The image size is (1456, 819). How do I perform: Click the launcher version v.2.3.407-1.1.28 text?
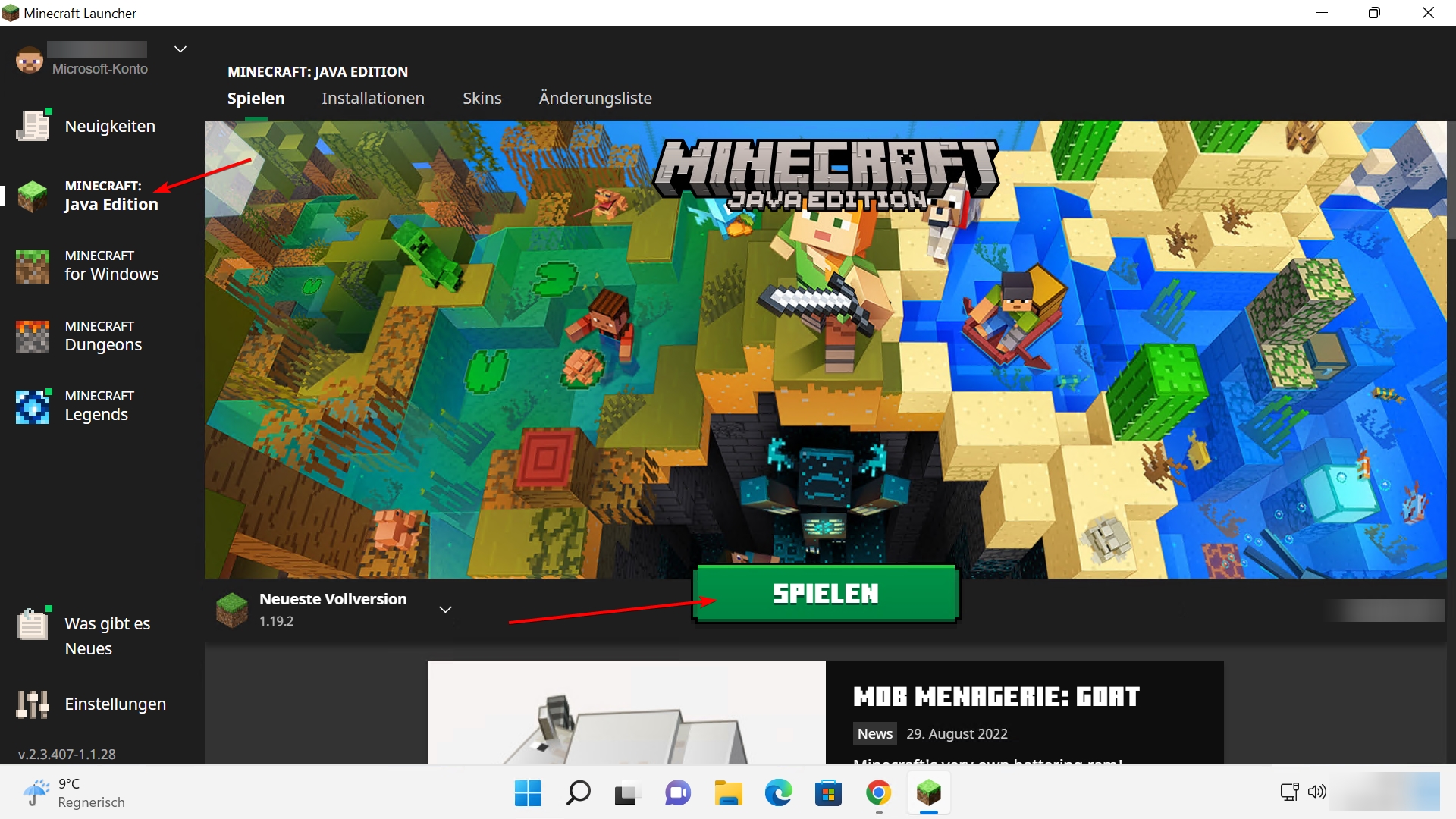coord(67,755)
